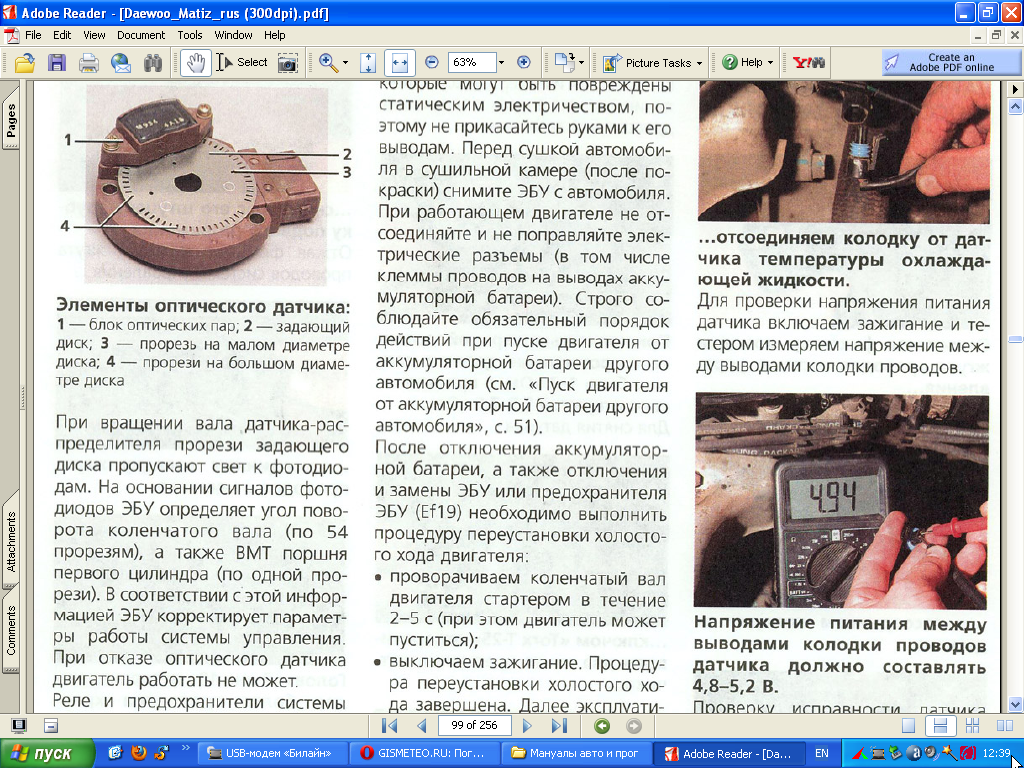Toggle full screen view in status bar

point(19,726)
